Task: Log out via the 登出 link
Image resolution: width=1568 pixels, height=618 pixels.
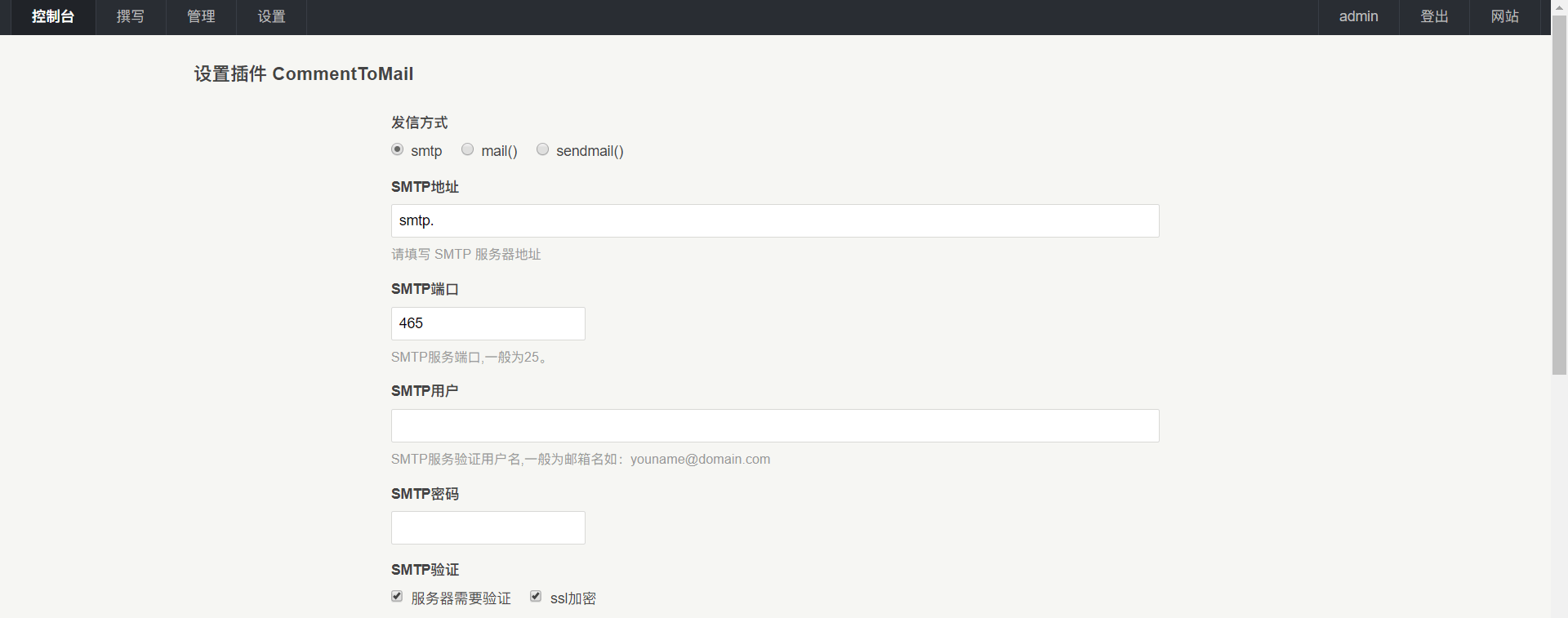Action: tap(1434, 17)
